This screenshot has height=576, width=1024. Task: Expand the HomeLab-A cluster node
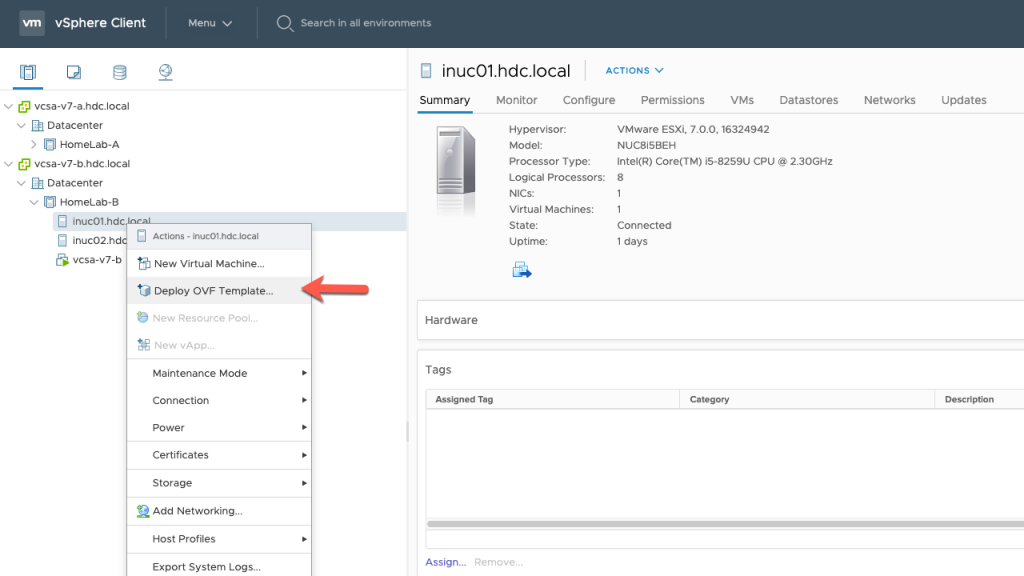coord(34,144)
